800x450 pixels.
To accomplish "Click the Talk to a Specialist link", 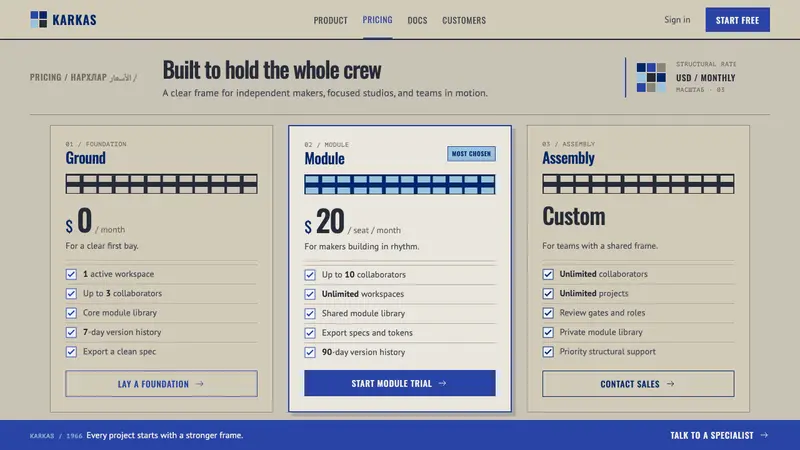I will (719, 435).
